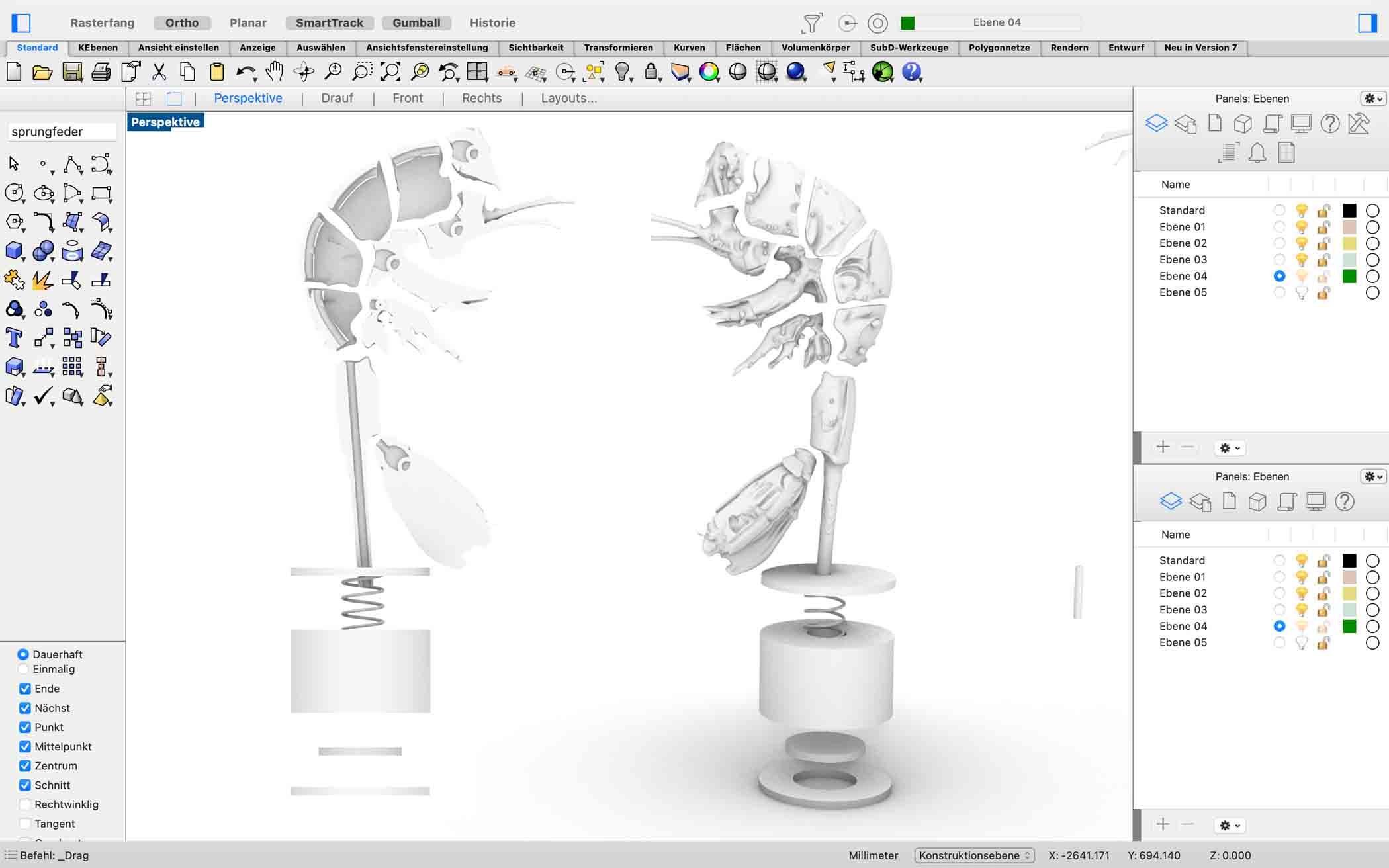The image size is (1389, 868).
Task: Toggle the Gumball button
Action: [x=416, y=22]
